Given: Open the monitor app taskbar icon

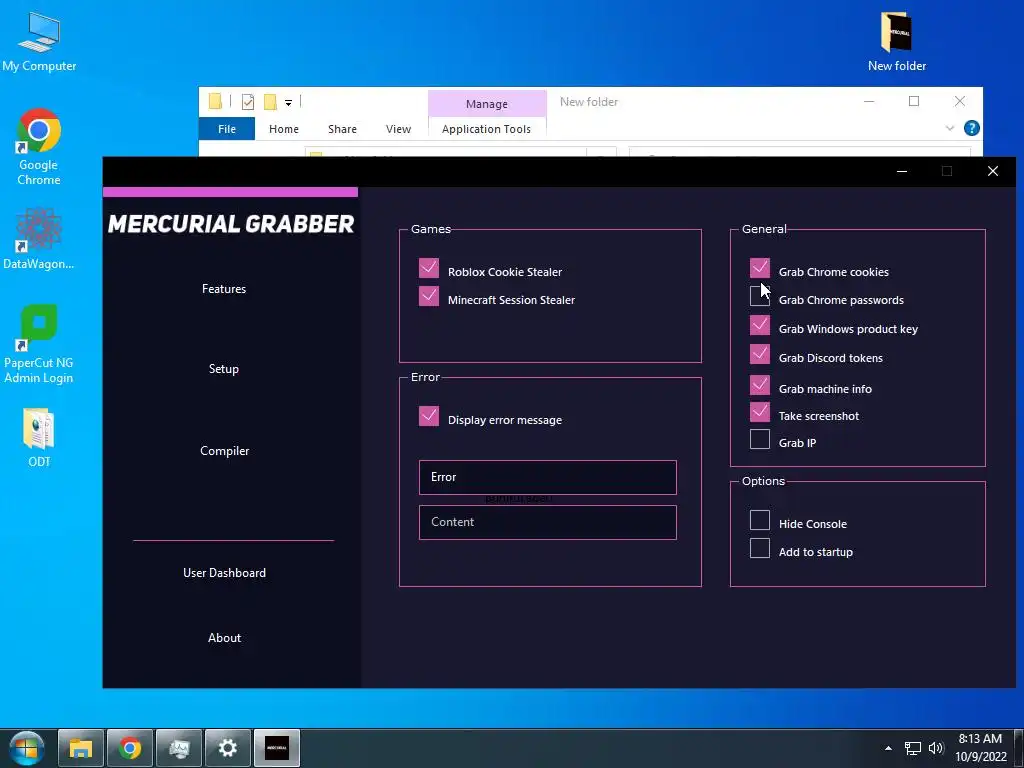Looking at the screenshot, I should [x=179, y=748].
